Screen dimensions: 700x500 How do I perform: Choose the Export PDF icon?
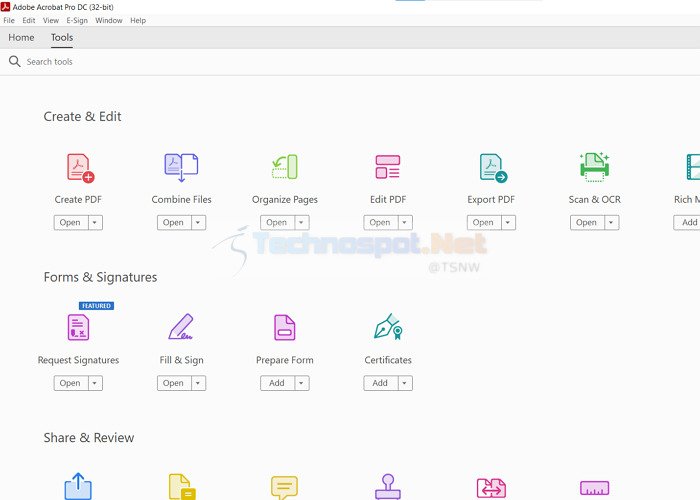click(493, 168)
